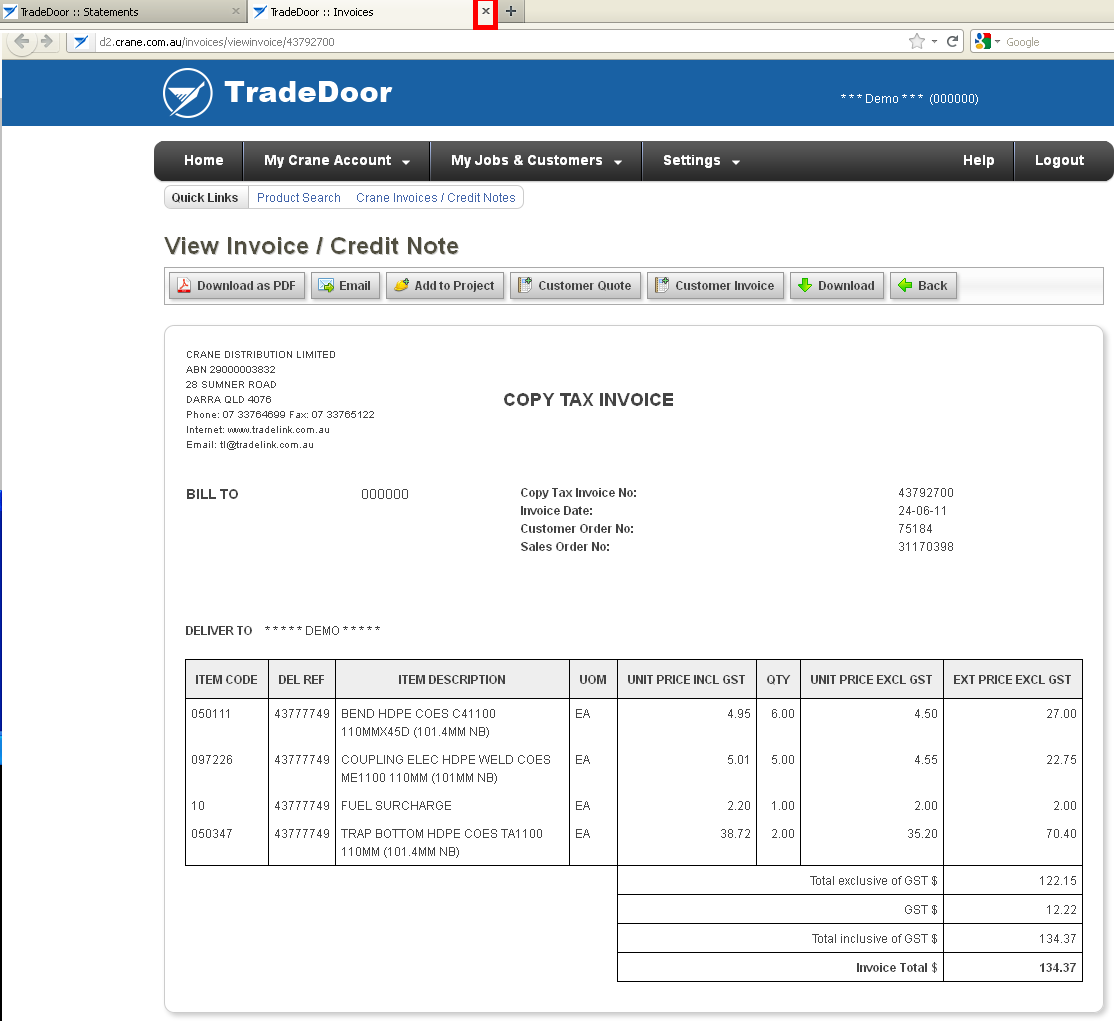
Task: Click the COPY TAX INVOICE heading
Action: pos(588,400)
